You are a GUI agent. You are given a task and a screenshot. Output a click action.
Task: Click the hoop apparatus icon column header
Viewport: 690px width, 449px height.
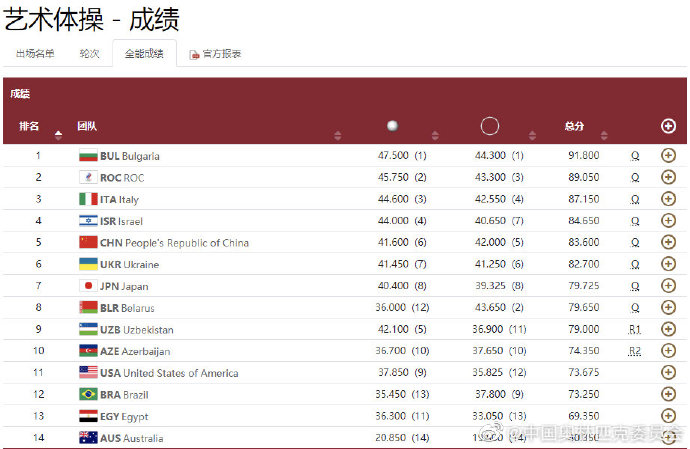[x=490, y=126]
